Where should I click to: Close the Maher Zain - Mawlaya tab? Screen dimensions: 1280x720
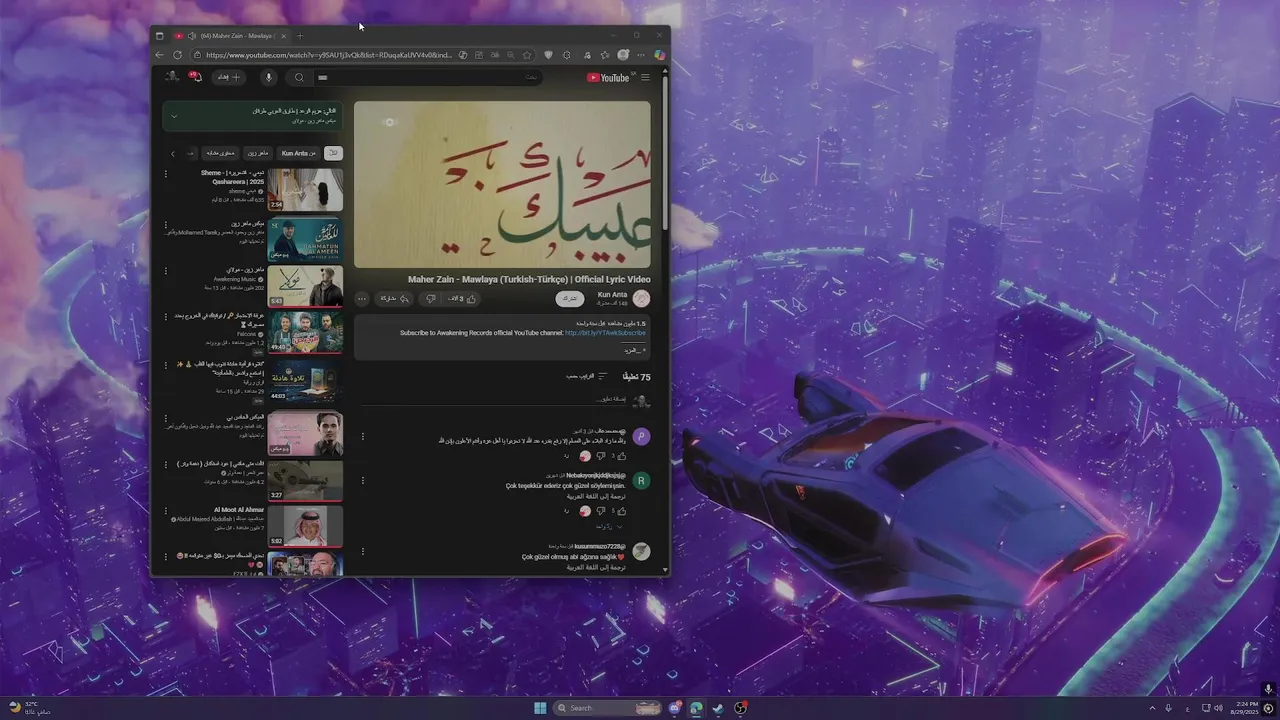pos(283,36)
